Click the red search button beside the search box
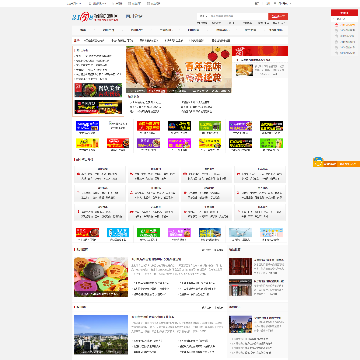Screen dimensions: 360x360 (278, 16)
